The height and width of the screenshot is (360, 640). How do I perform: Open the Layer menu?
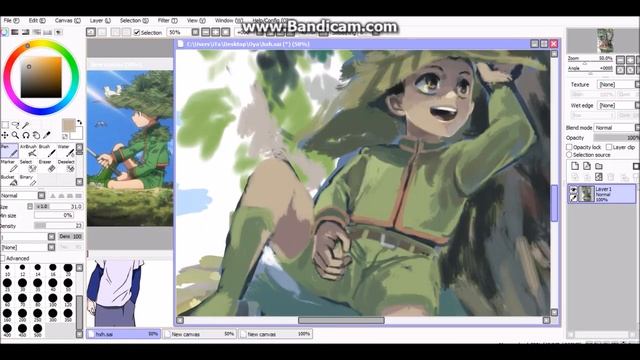pos(100,20)
